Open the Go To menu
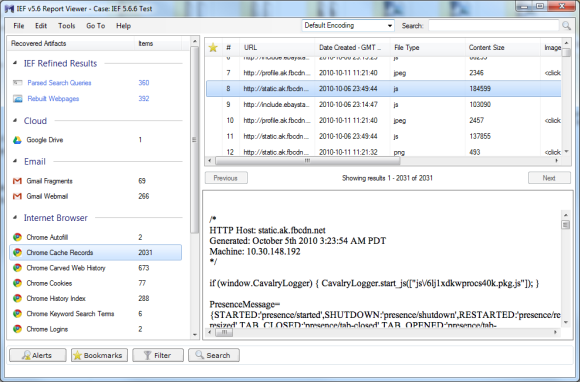Image resolution: width=580 pixels, height=382 pixels. point(95,26)
